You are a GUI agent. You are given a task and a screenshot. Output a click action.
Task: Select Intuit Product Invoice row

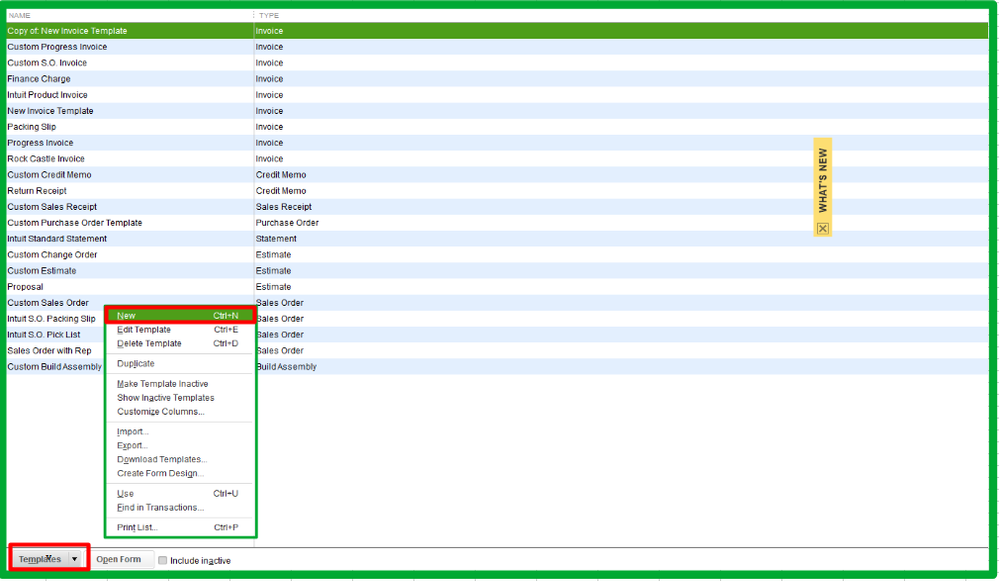click(497, 95)
